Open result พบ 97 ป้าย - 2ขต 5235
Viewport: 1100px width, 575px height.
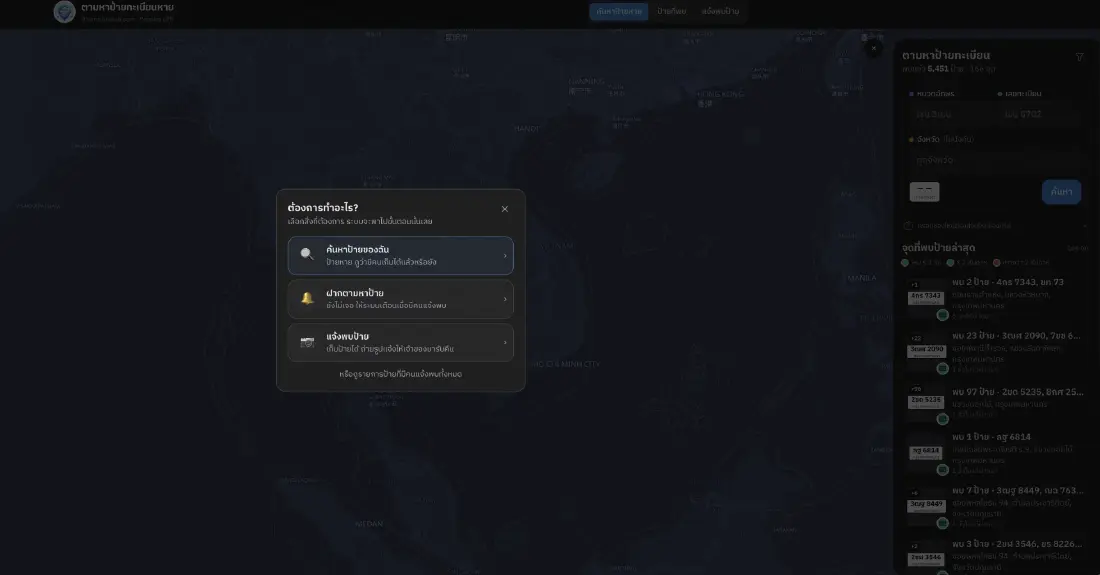pyautogui.click(x=995, y=405)
